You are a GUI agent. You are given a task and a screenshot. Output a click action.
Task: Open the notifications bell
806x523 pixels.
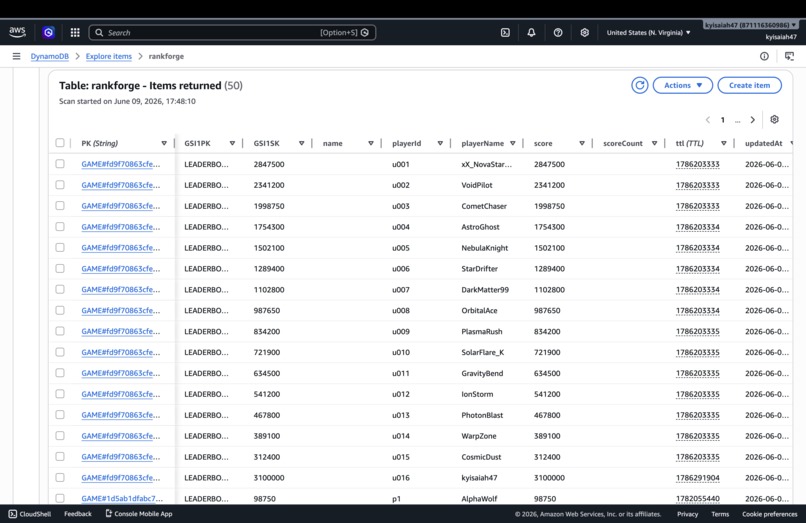532,32
